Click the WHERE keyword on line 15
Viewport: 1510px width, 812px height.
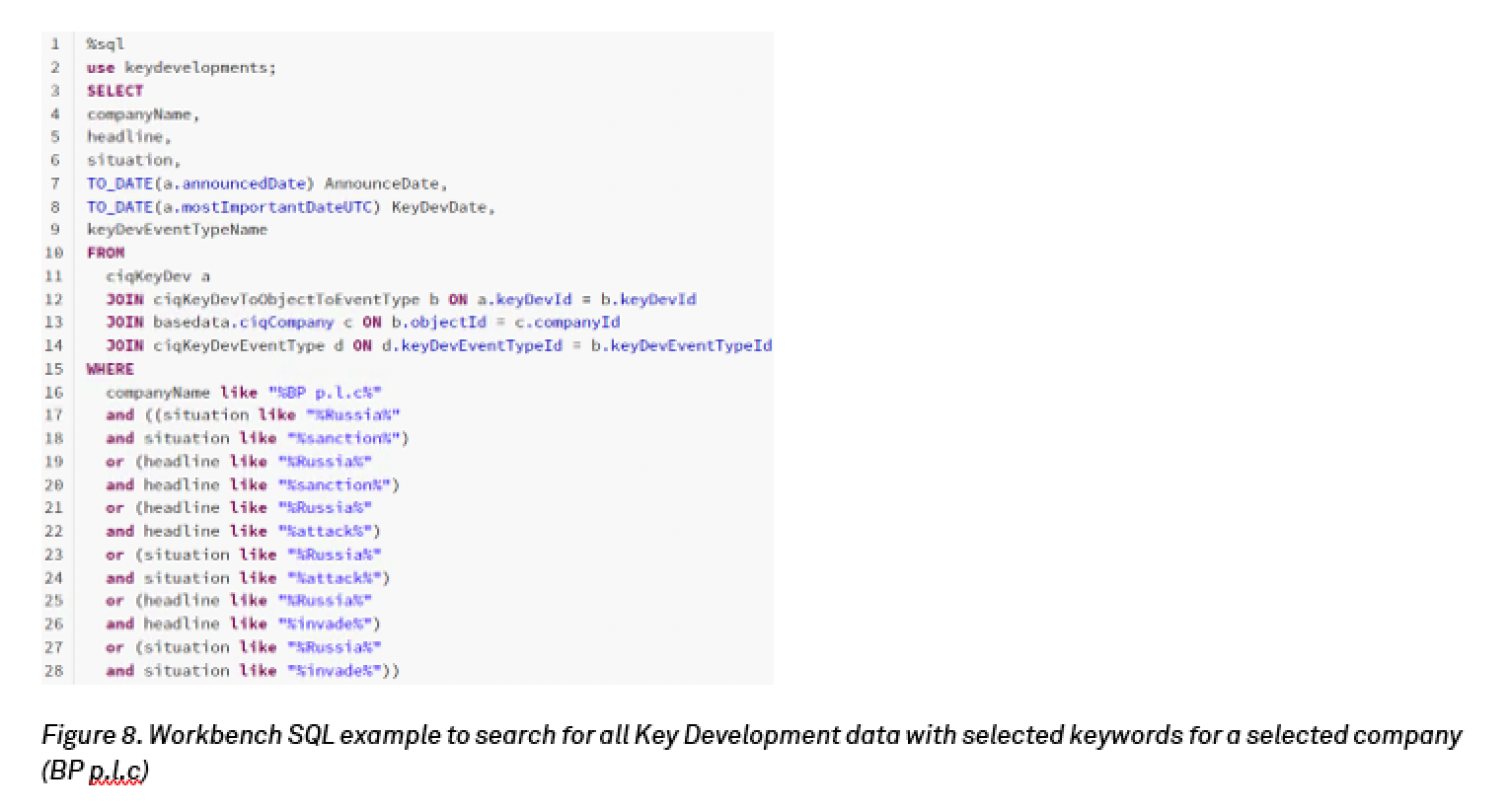110,369
